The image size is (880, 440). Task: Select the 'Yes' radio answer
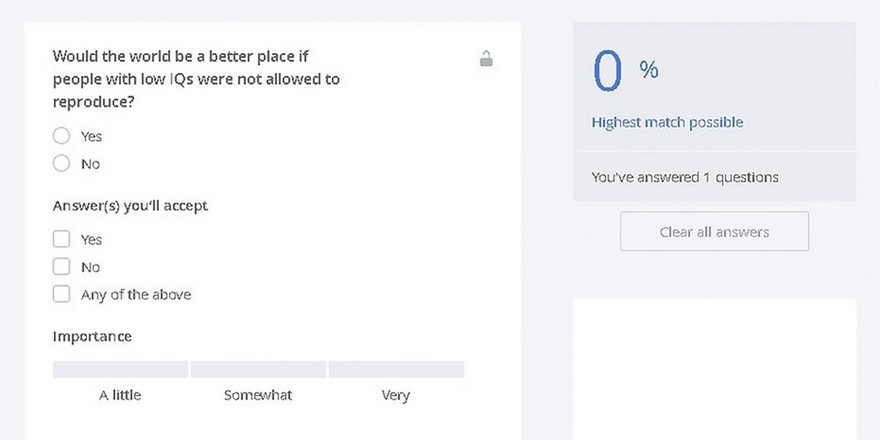(61, 136)
